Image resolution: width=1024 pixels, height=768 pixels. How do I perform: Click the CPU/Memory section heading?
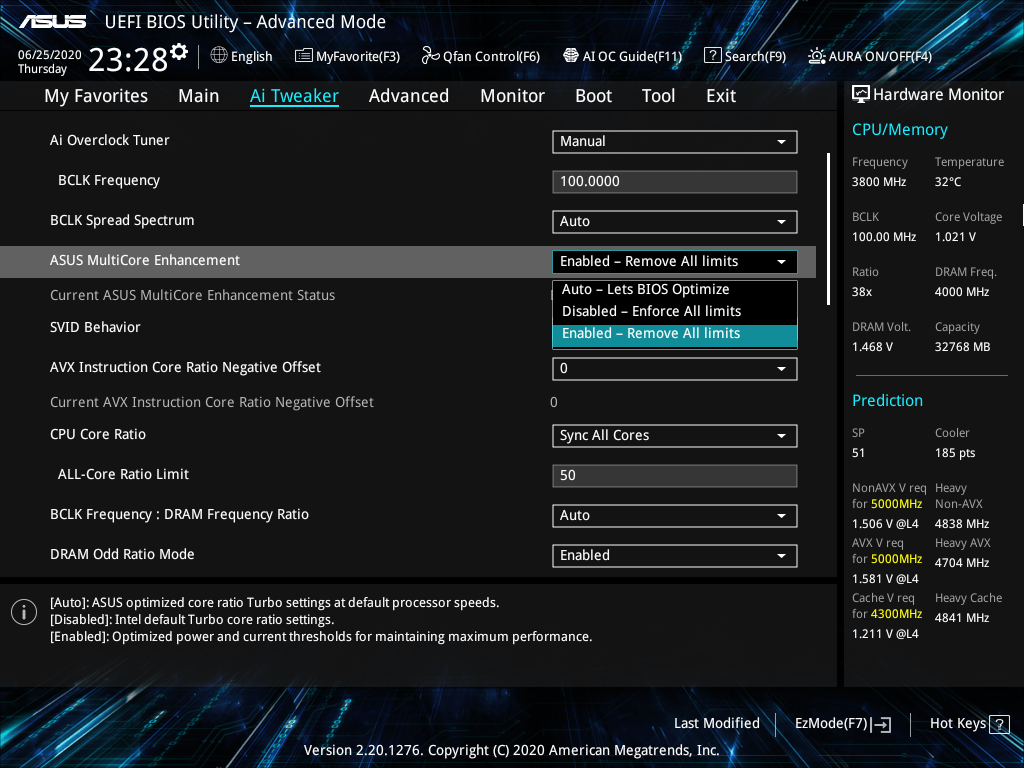[900, 130]
